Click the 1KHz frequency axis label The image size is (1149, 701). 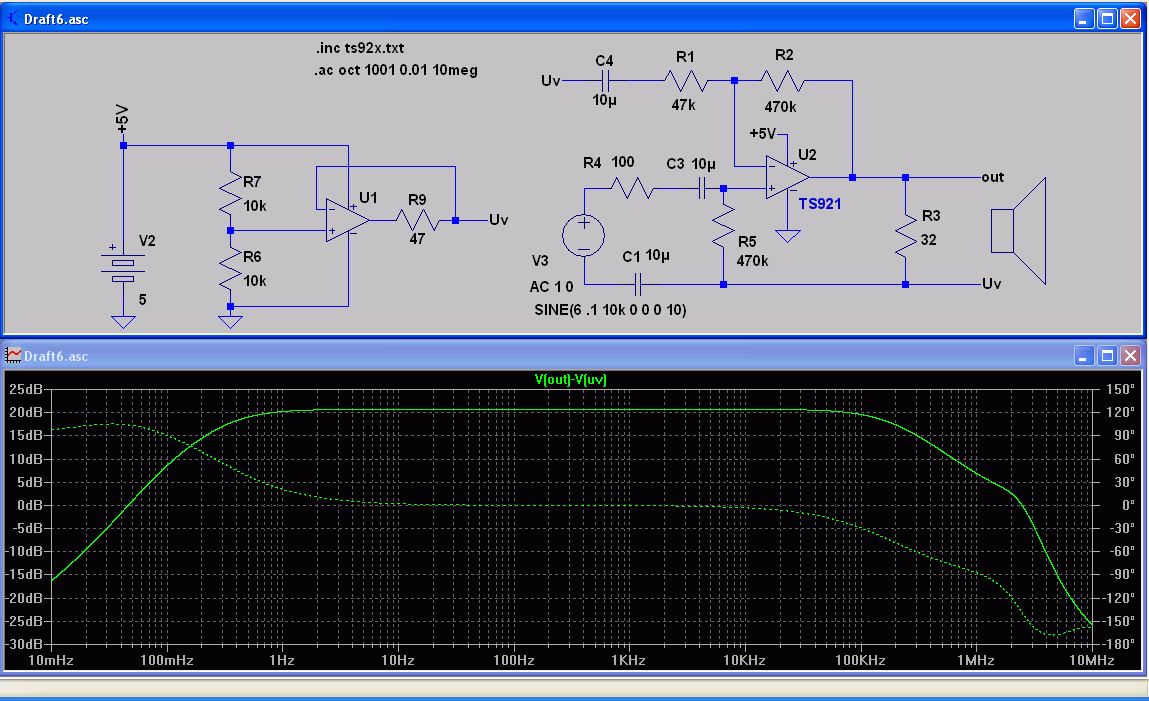click(629, 660)
